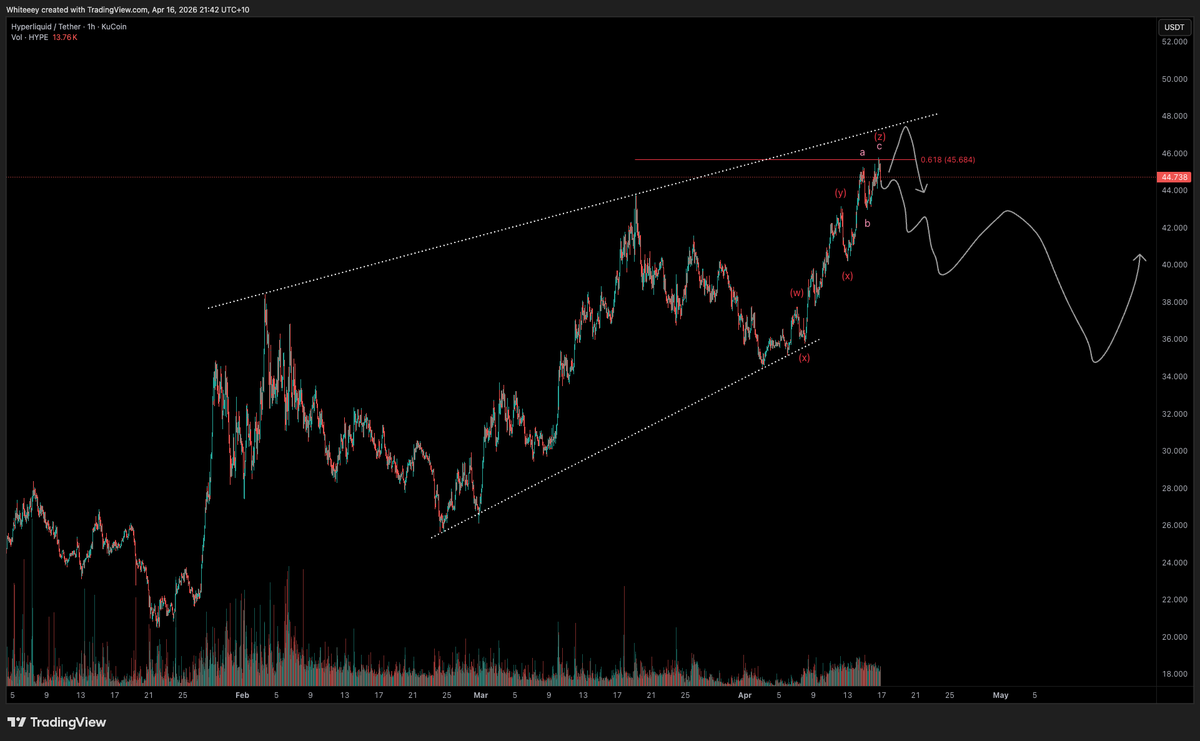
Task: Click the red (w) wave label
Action: point(797,293)
